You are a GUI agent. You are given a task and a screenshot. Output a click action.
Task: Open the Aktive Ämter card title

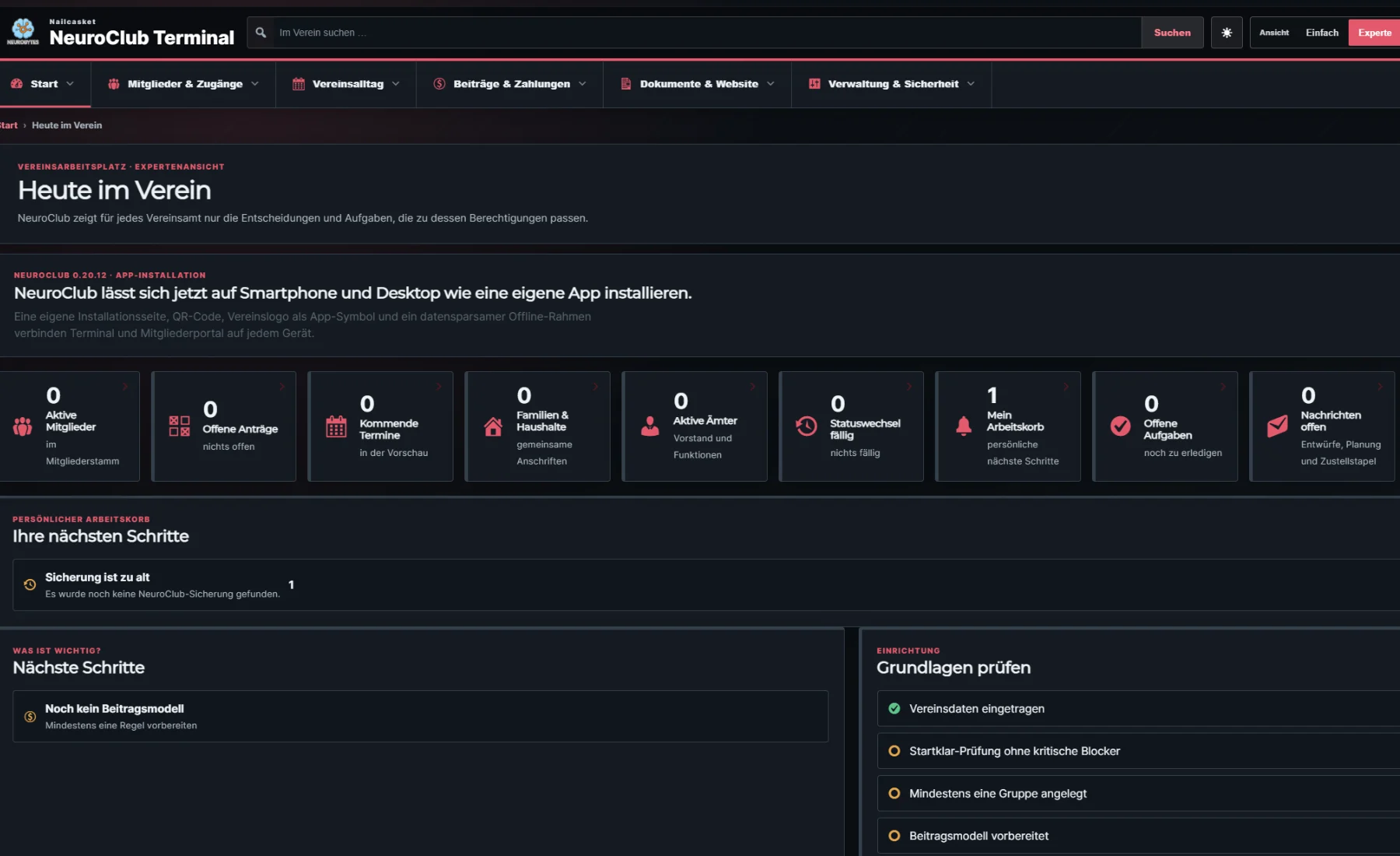pos(705,420)
